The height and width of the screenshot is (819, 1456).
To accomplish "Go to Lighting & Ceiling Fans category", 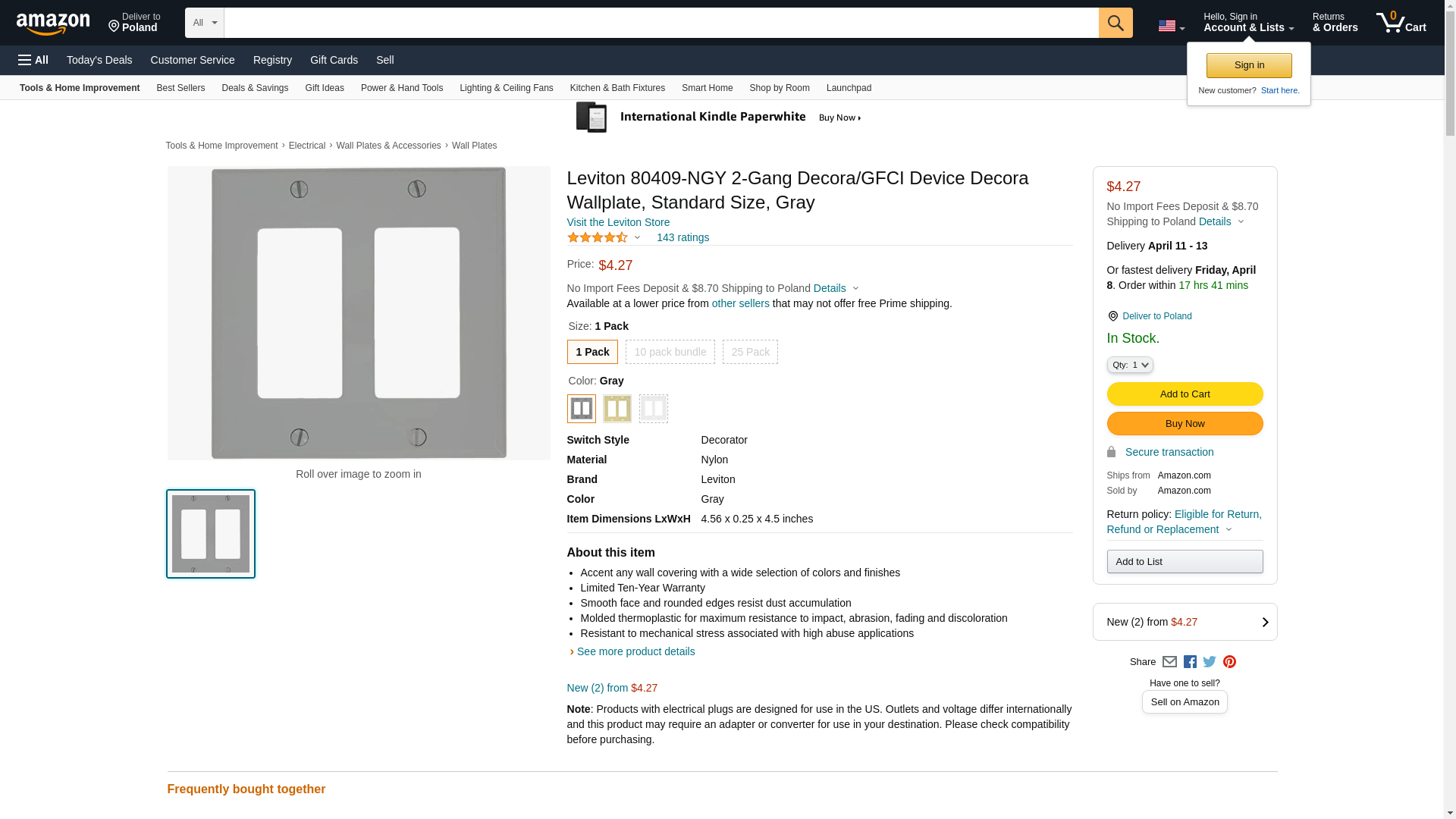I will click(506, 88).
